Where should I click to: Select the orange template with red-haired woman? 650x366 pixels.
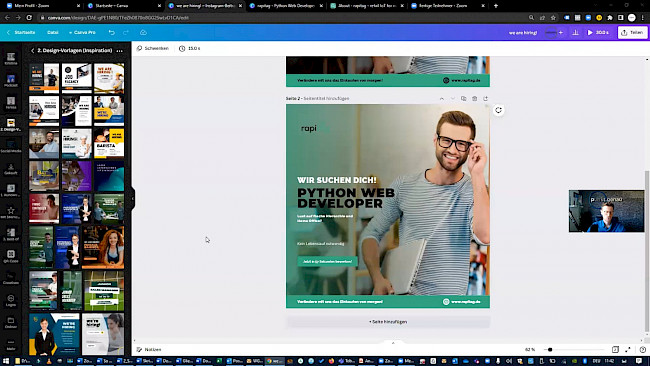point(103,247)
